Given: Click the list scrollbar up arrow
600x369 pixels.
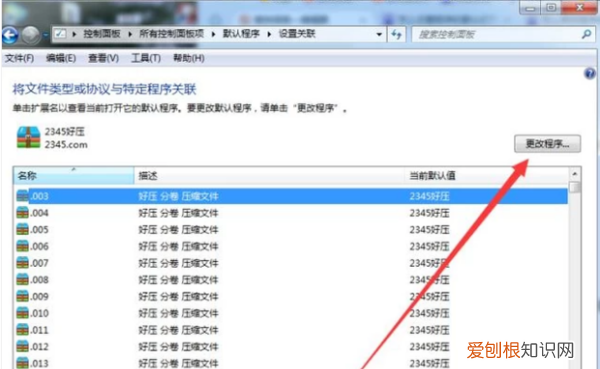Looking at the screenshot, I should [575, 174].
